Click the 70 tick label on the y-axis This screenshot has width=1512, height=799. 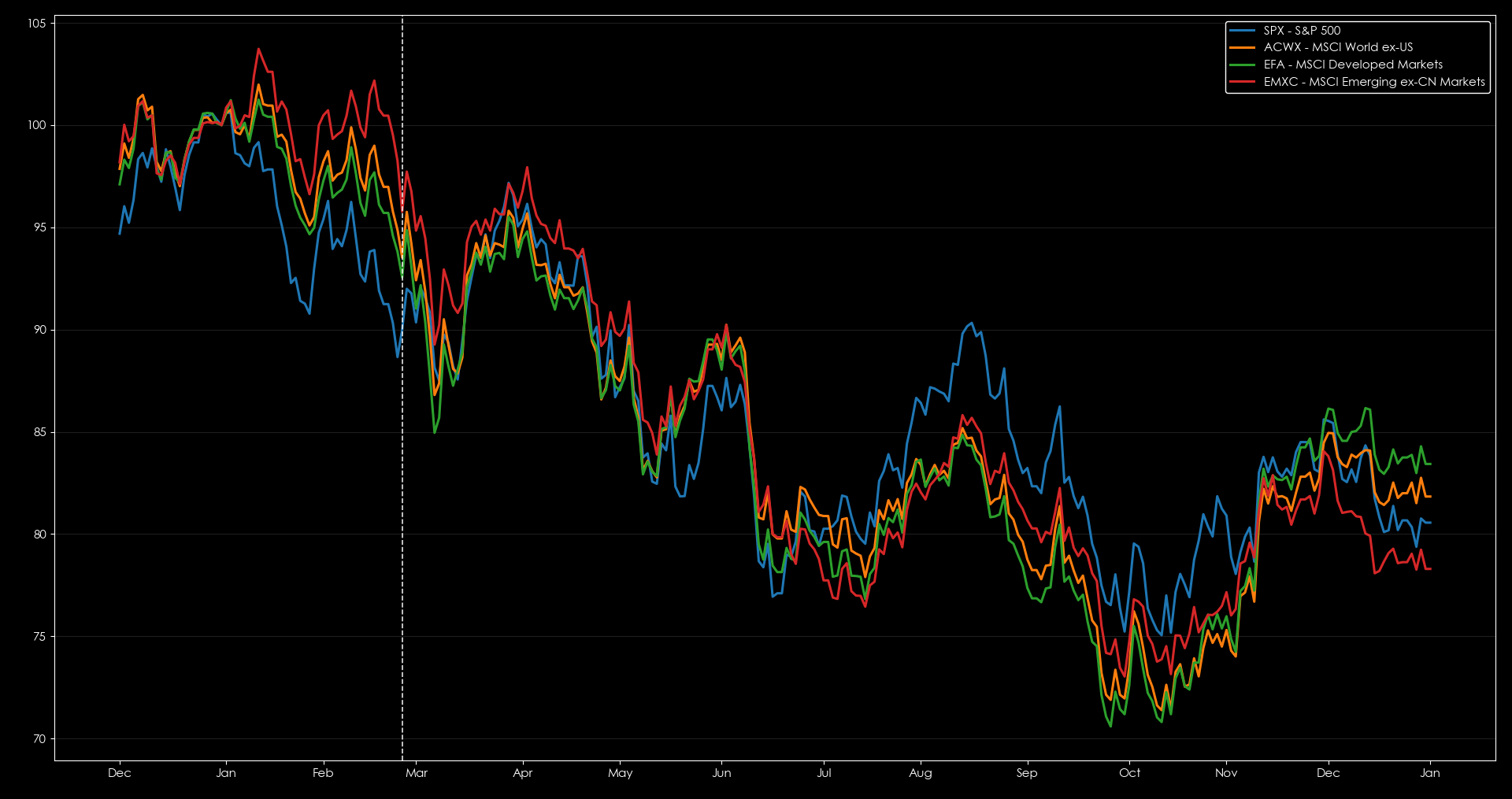point(39,738)
